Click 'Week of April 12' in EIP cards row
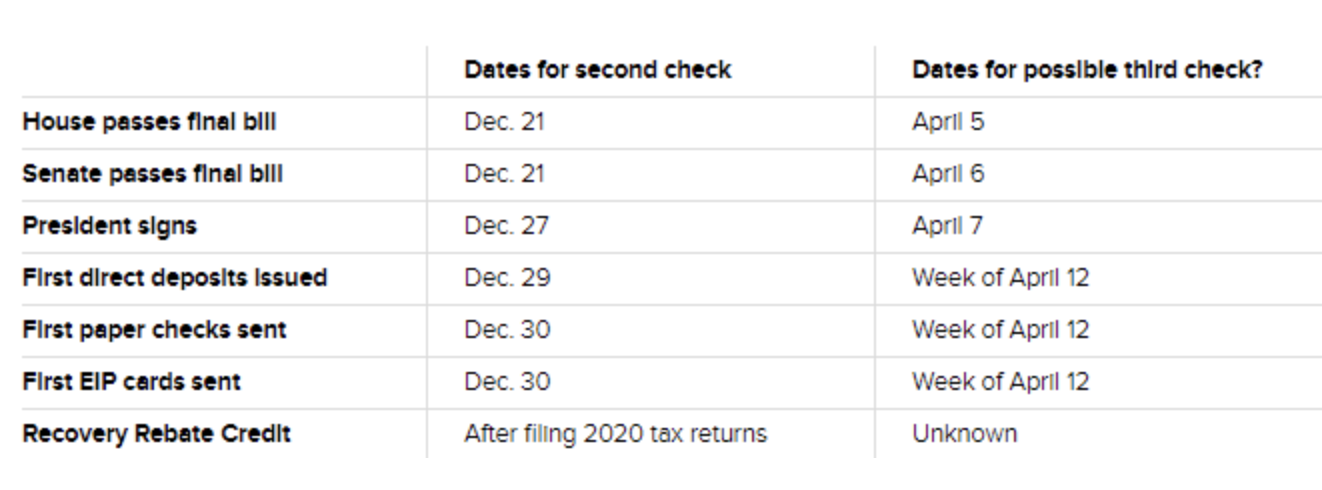This screenshot has width=1322, height=490. pyautogui.click(x=1000, y=382)
